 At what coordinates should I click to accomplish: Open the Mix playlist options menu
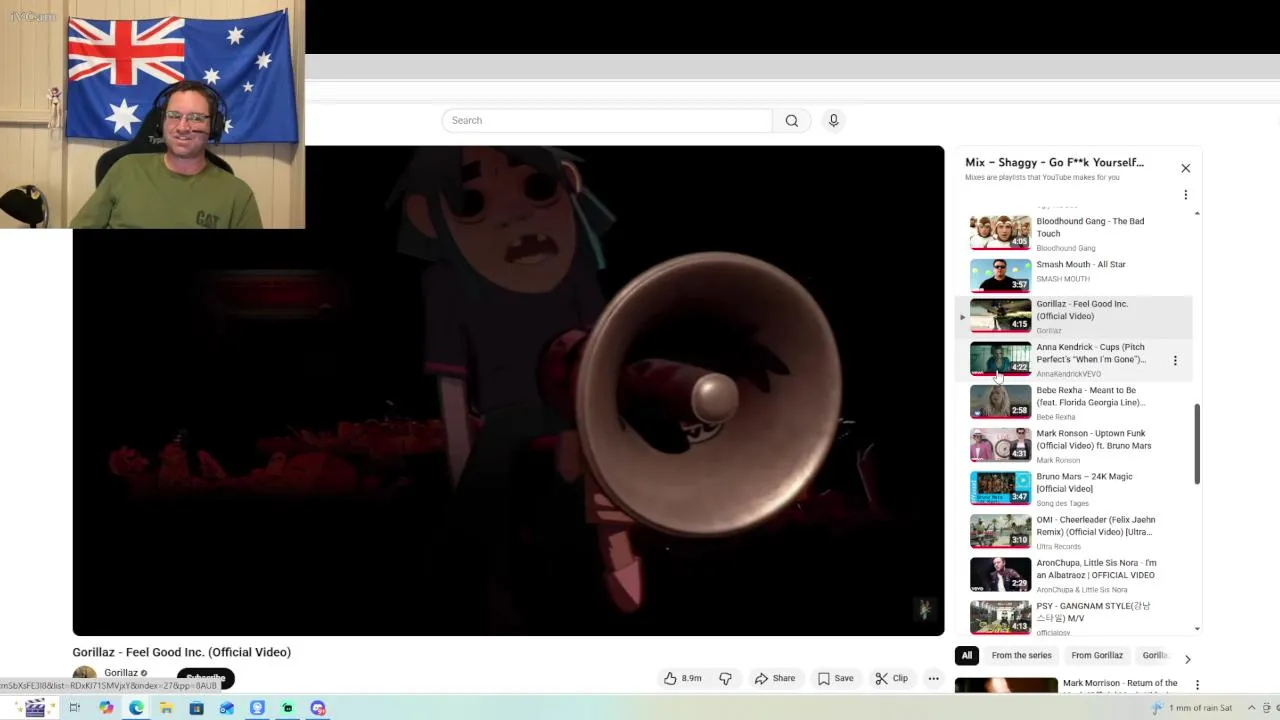[x=1186, y=195]
